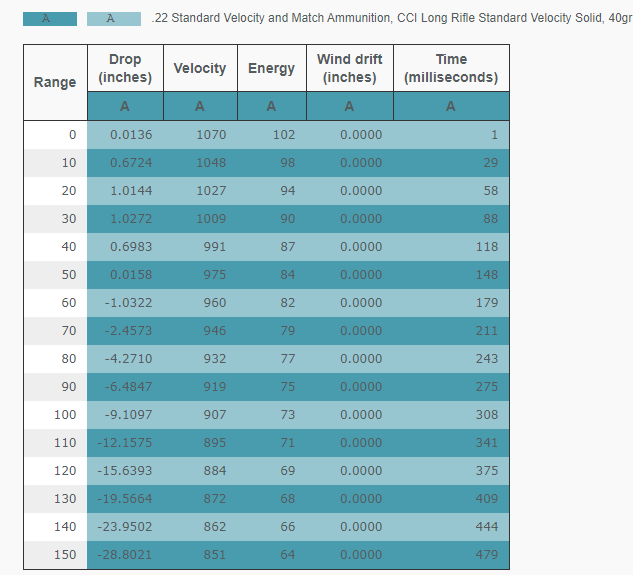Image resolution: width=633 pixels, height=575 pixels.
Task: Click velocity value 1070 at range 0
Action: point(212,135)
